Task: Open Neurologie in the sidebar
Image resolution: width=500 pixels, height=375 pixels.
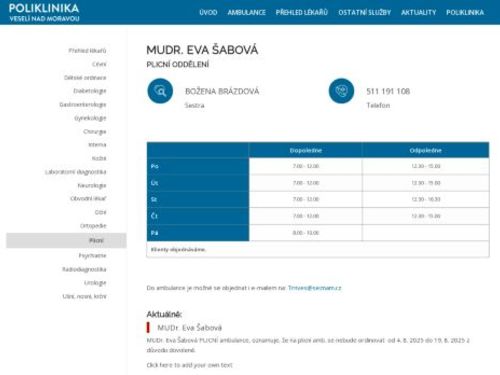Action: point(92,185)
